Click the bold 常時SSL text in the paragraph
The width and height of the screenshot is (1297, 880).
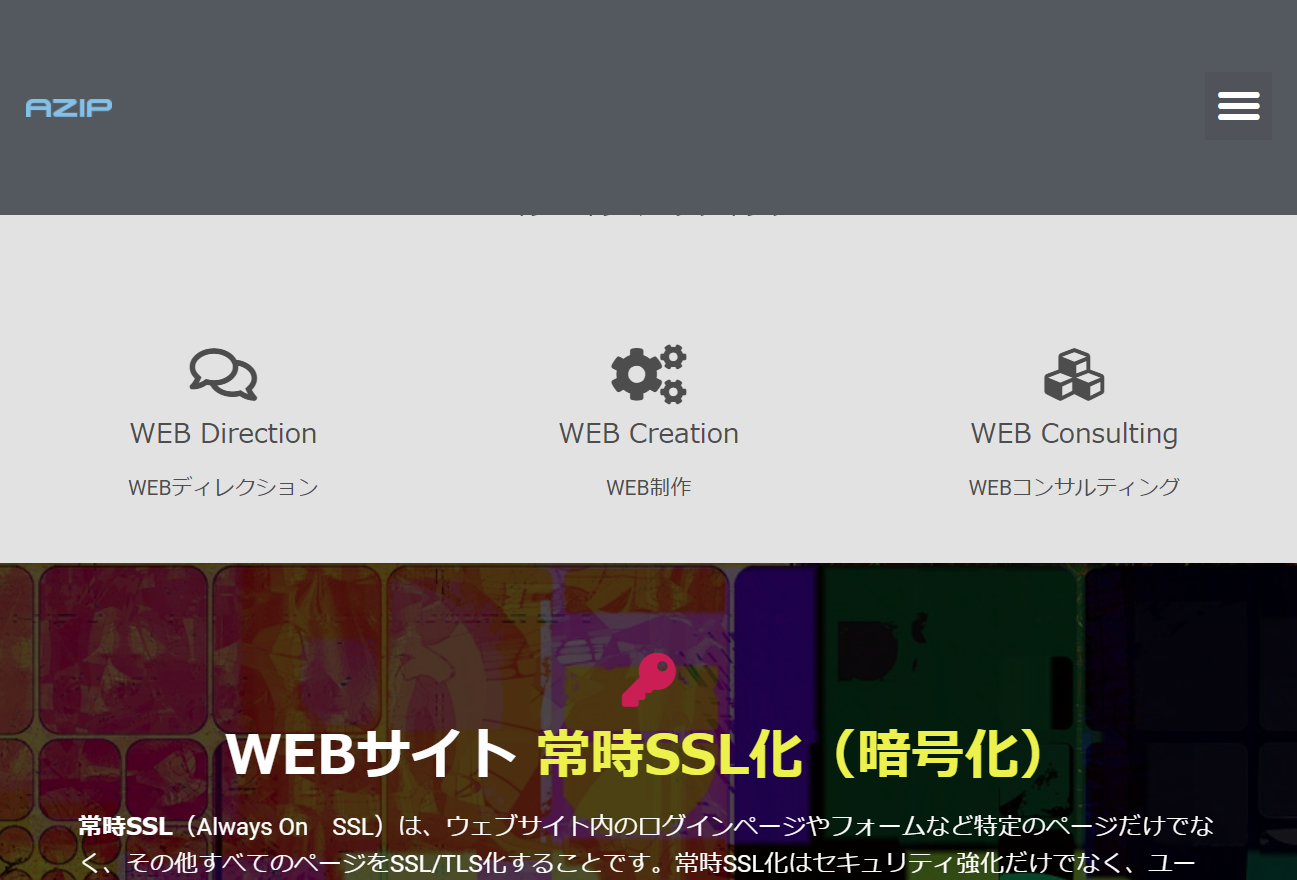125,827
